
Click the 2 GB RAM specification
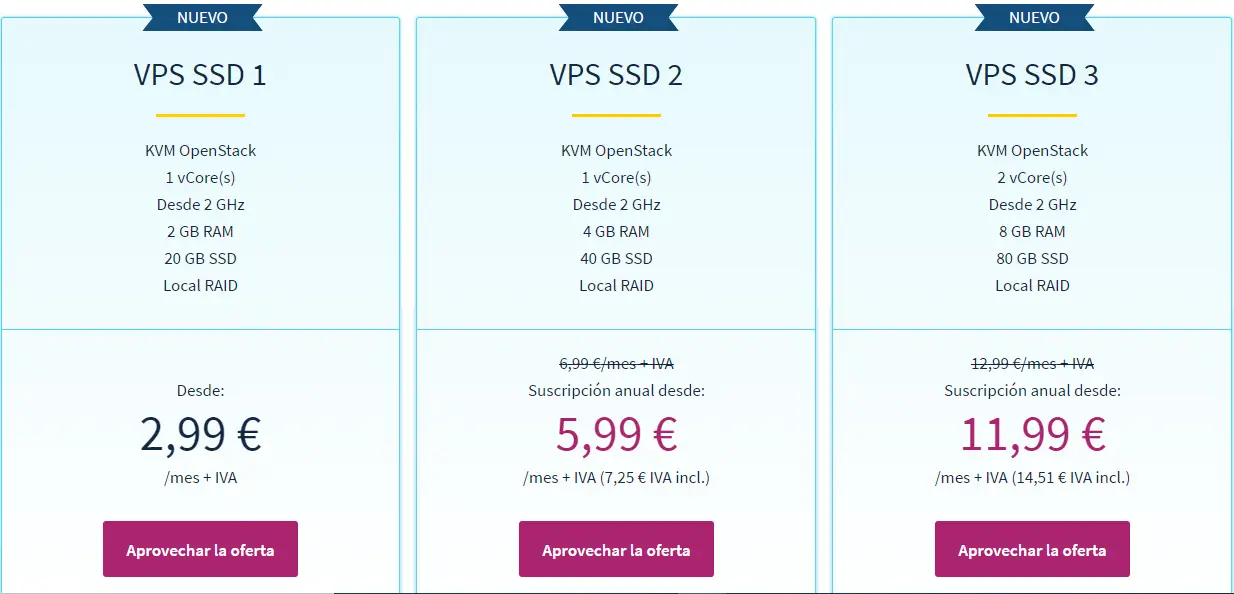pos(200,231)
